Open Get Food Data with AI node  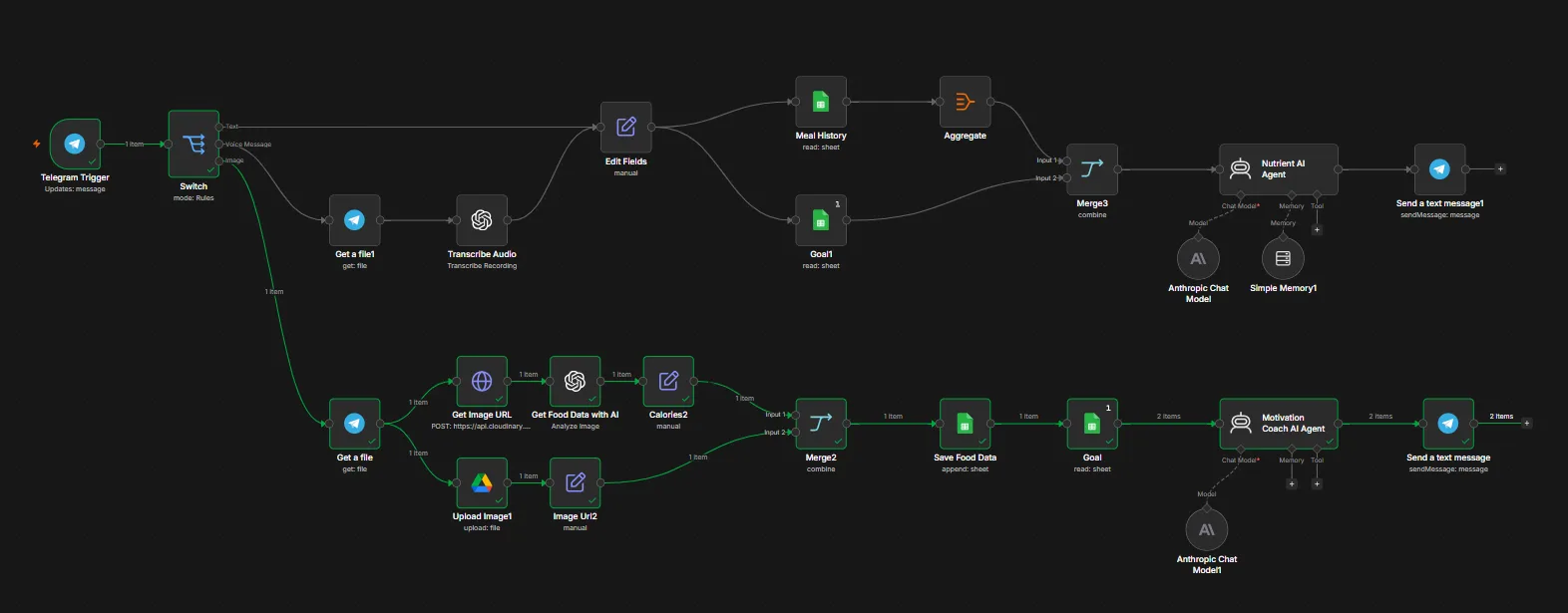click(575, 381)
